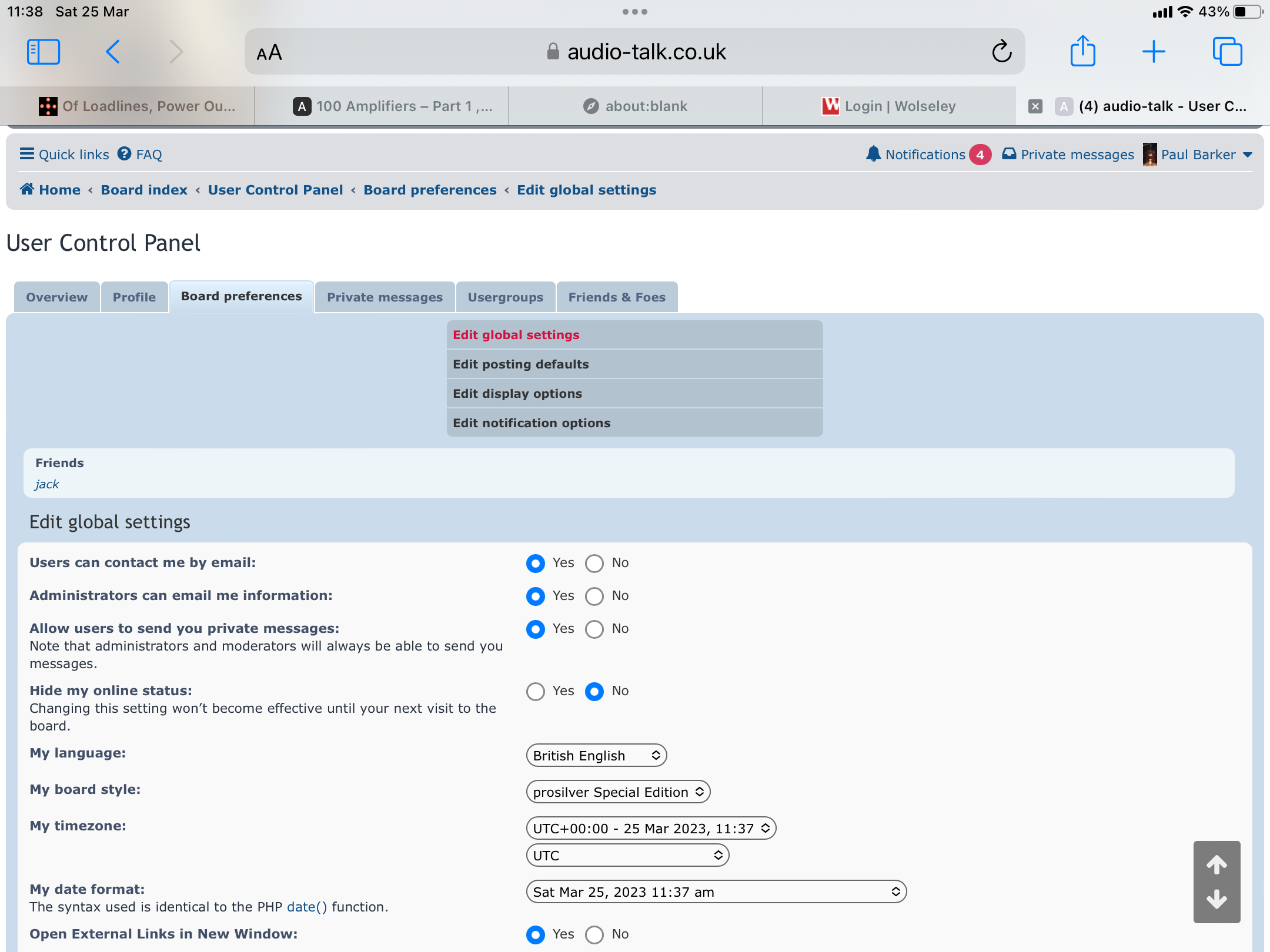Open Edit display options menu item

(x=517, y=394)
